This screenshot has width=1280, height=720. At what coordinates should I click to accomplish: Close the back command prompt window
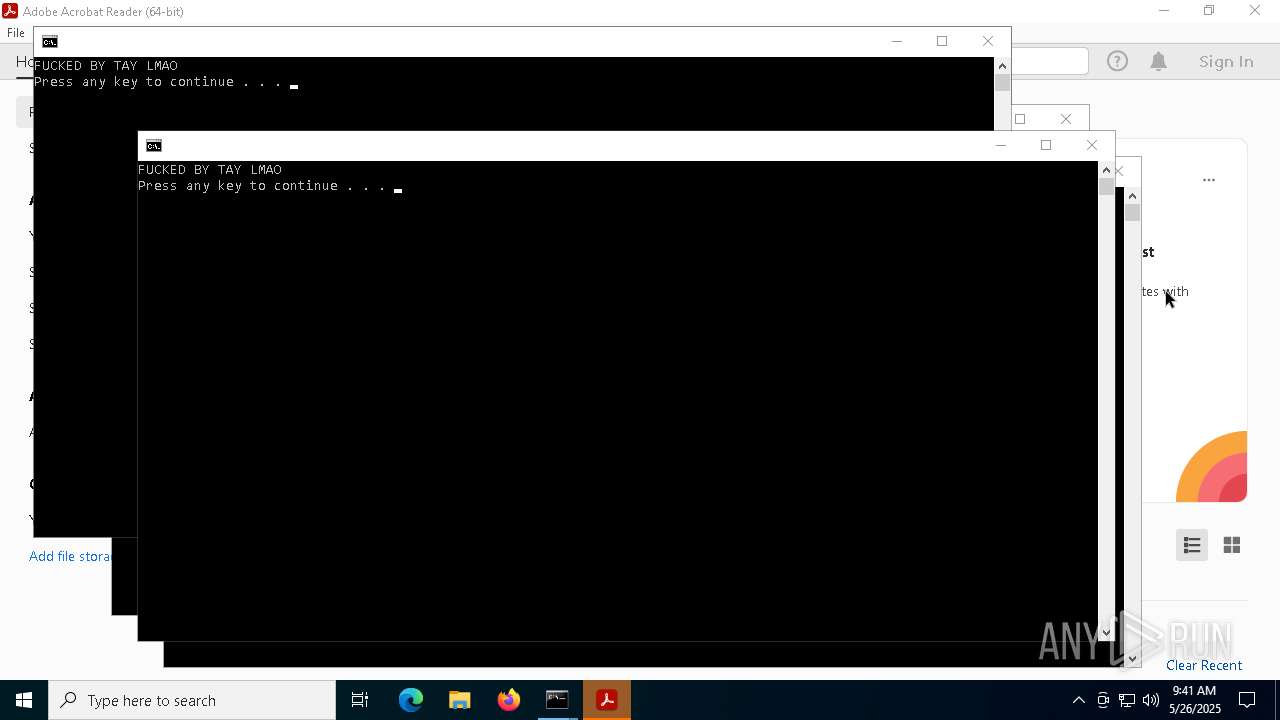tap(988, 42)
